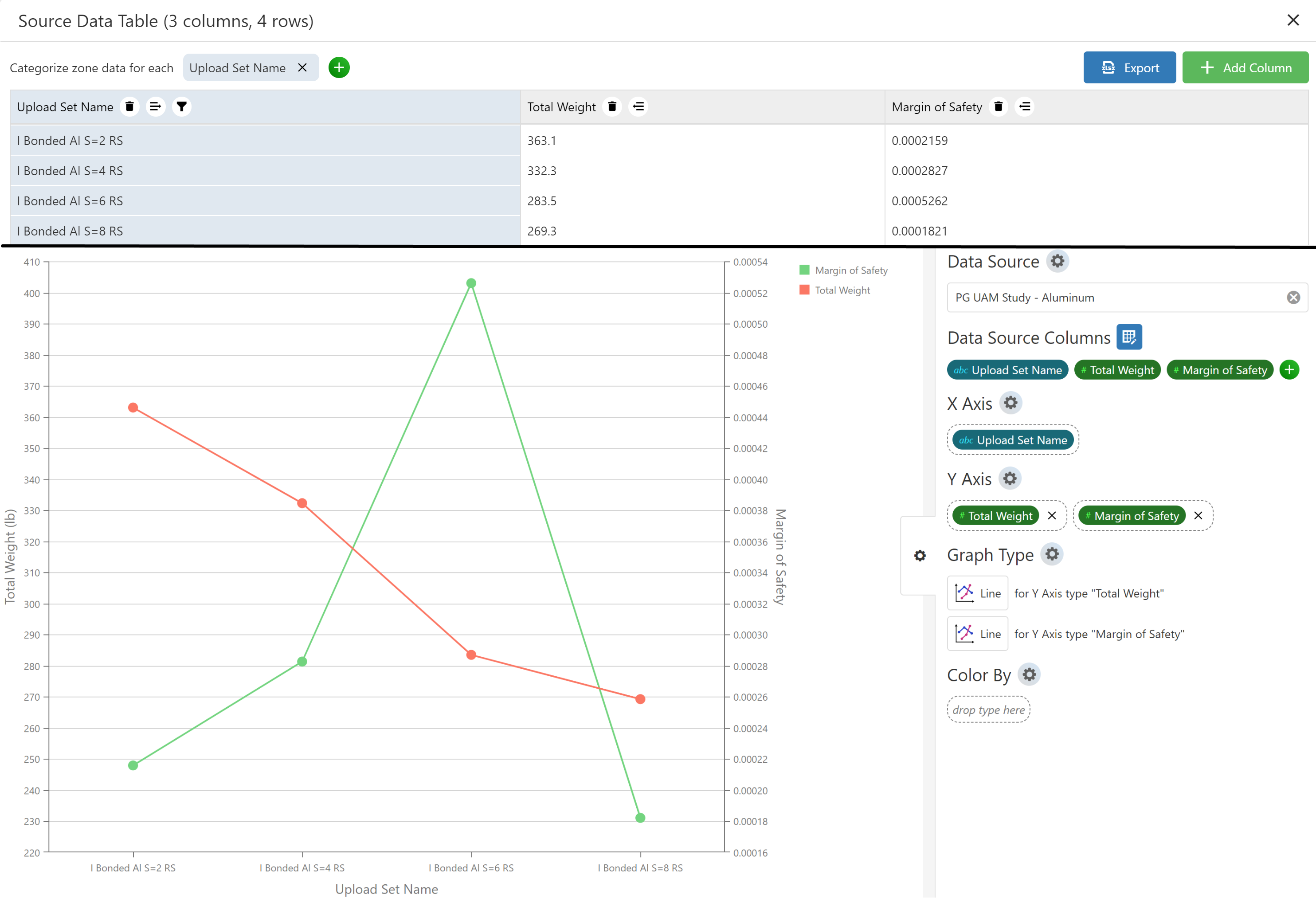
Task: Click the Color By drop type here box
Action: click(x=989, y=710)
